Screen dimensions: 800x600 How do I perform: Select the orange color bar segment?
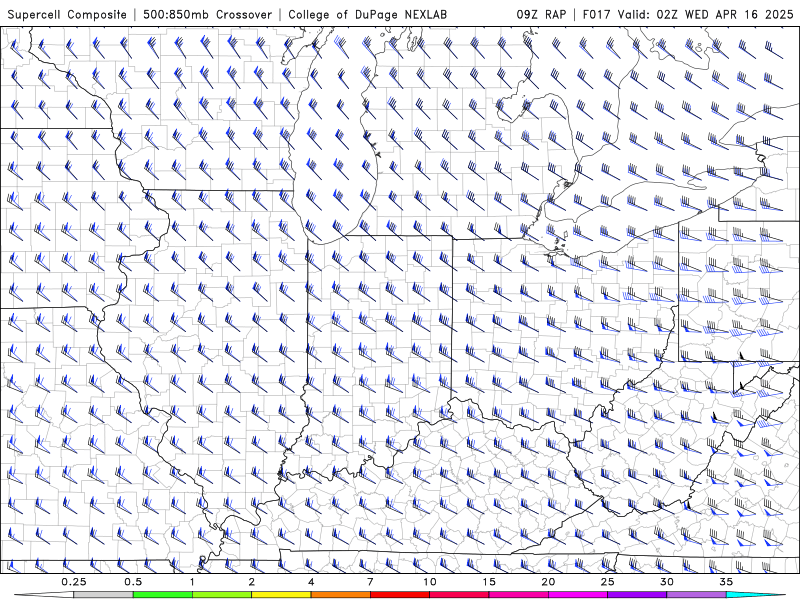click(x=340, y=595)
